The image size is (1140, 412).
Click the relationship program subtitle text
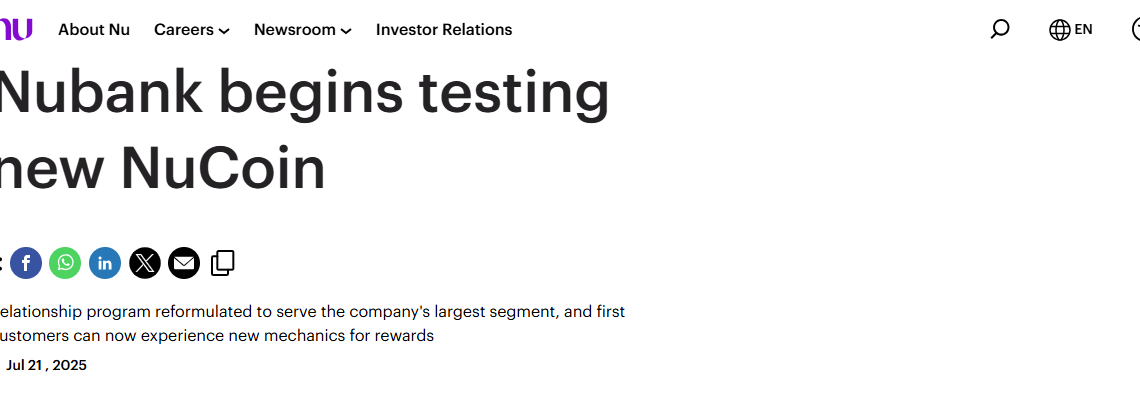(x=312, y=324)
